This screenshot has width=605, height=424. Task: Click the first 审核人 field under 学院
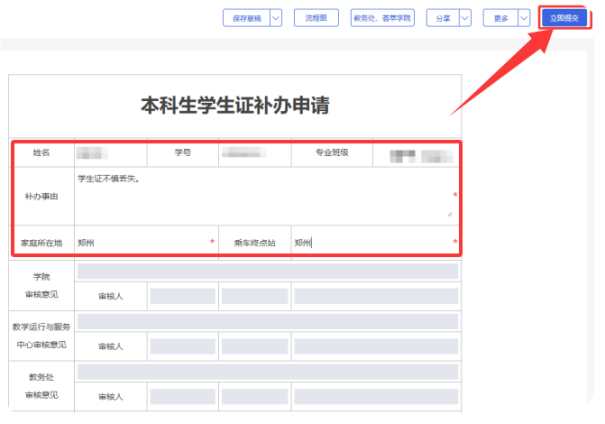182,296
